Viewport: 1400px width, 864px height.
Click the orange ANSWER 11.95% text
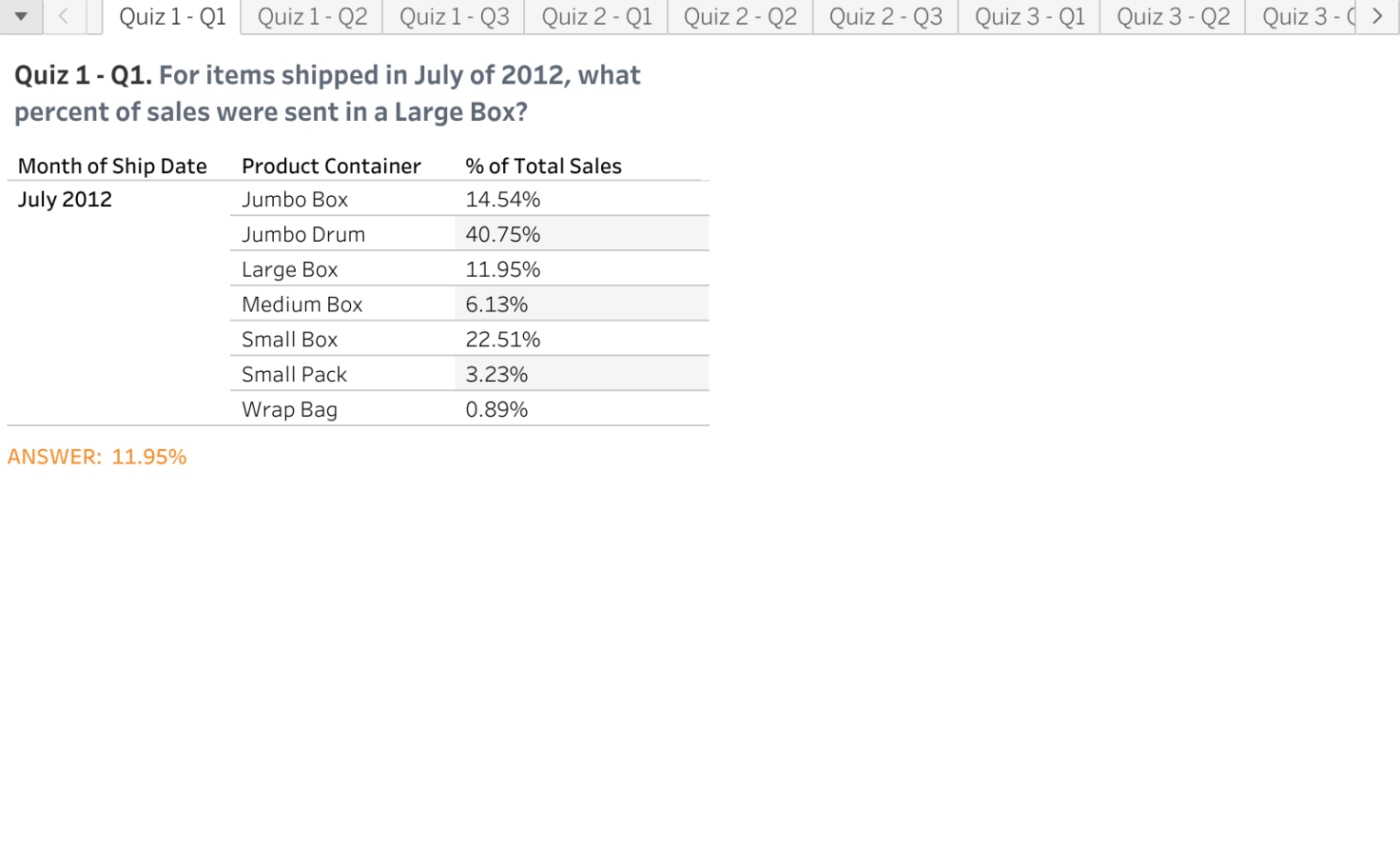(97, 457)
